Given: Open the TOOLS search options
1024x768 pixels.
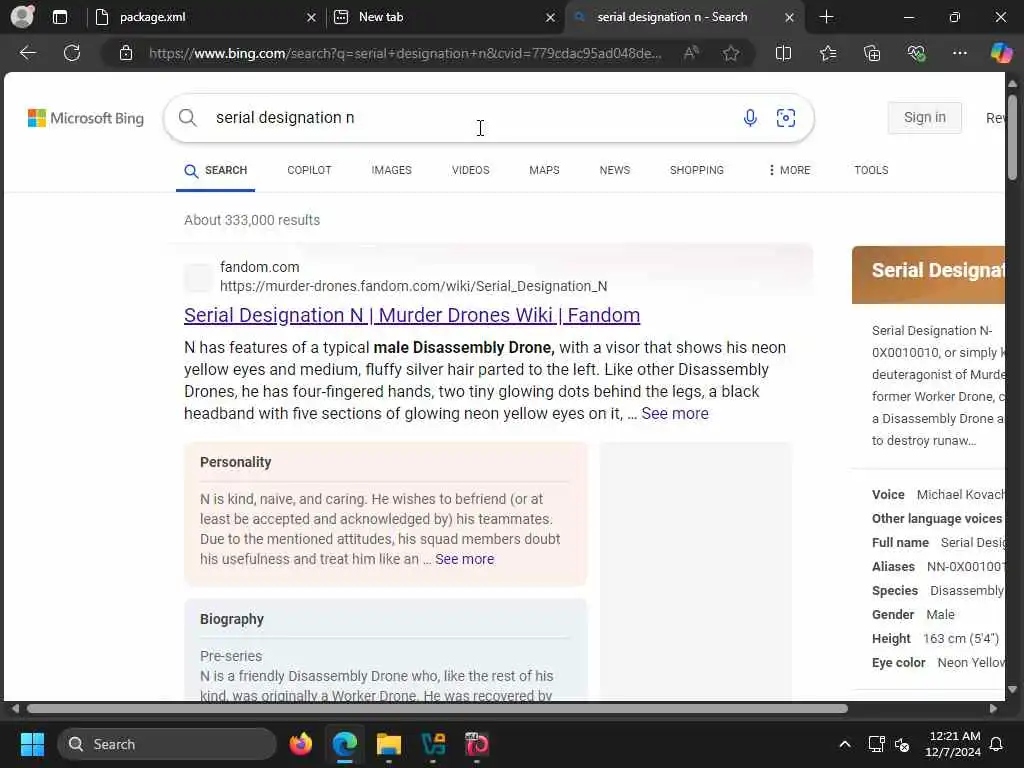Looking at the screenshot, I should click(871, 170).
